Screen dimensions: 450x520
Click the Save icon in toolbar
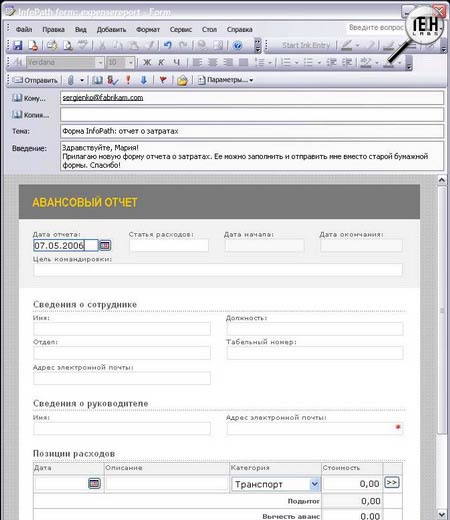[17, 45]
